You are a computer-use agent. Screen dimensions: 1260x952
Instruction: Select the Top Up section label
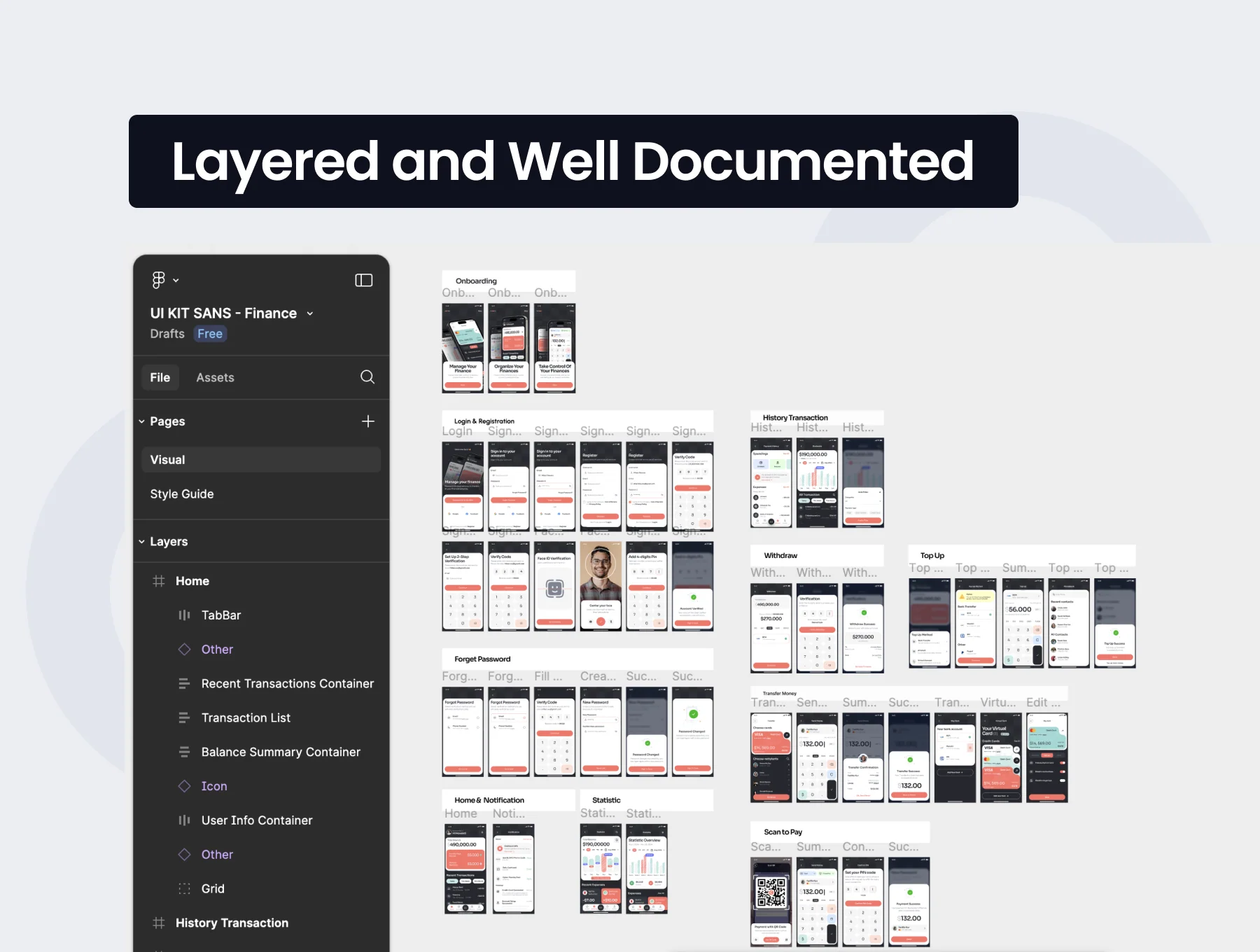coord(932,556)
